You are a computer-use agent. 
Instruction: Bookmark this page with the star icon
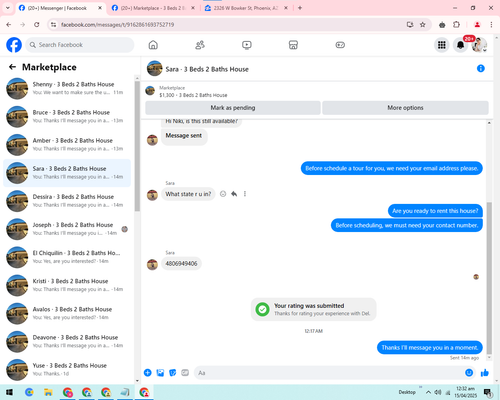click(423, 25)
